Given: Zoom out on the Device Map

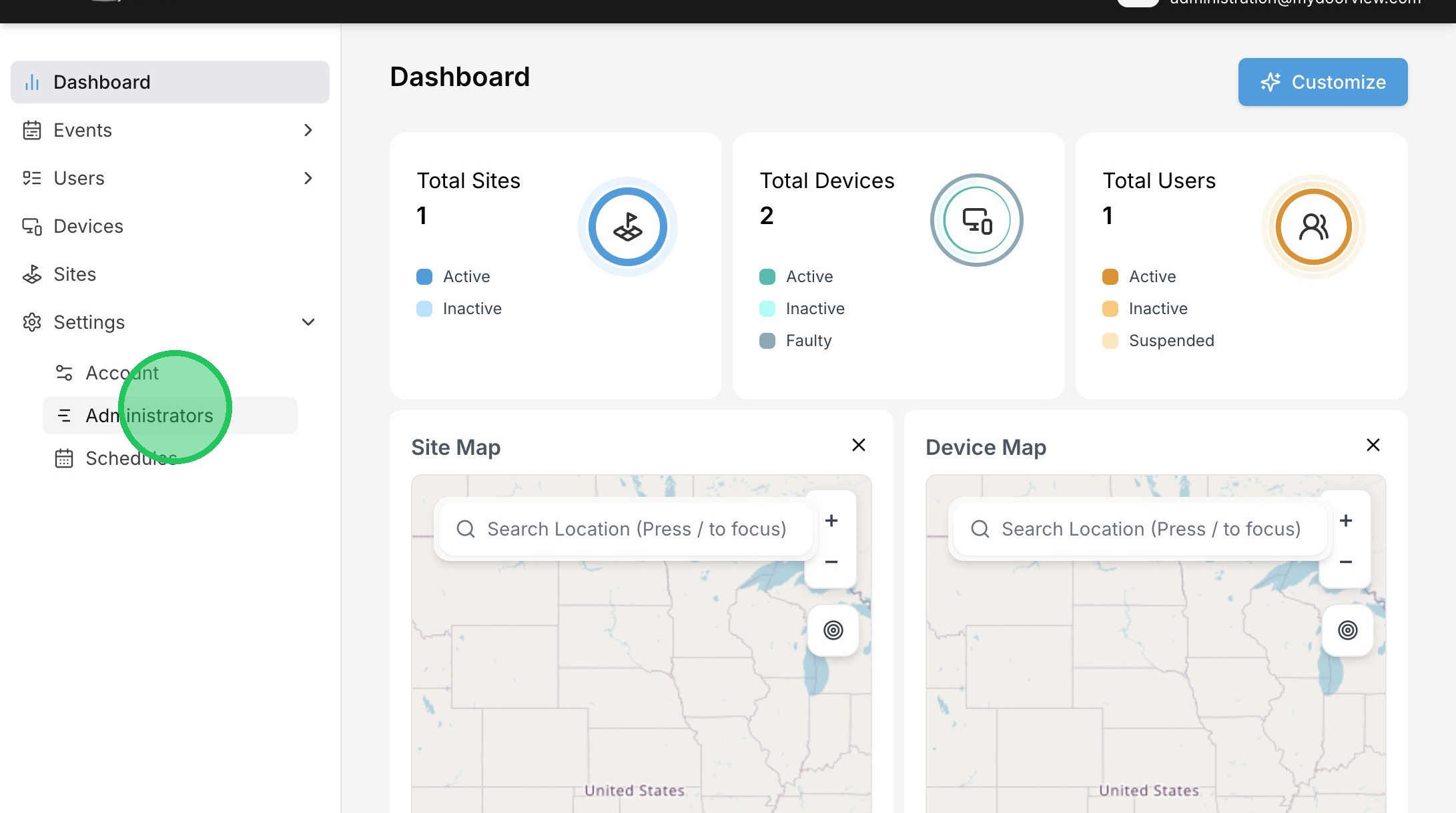Looking at the screenshot, I should (1345, 562).
